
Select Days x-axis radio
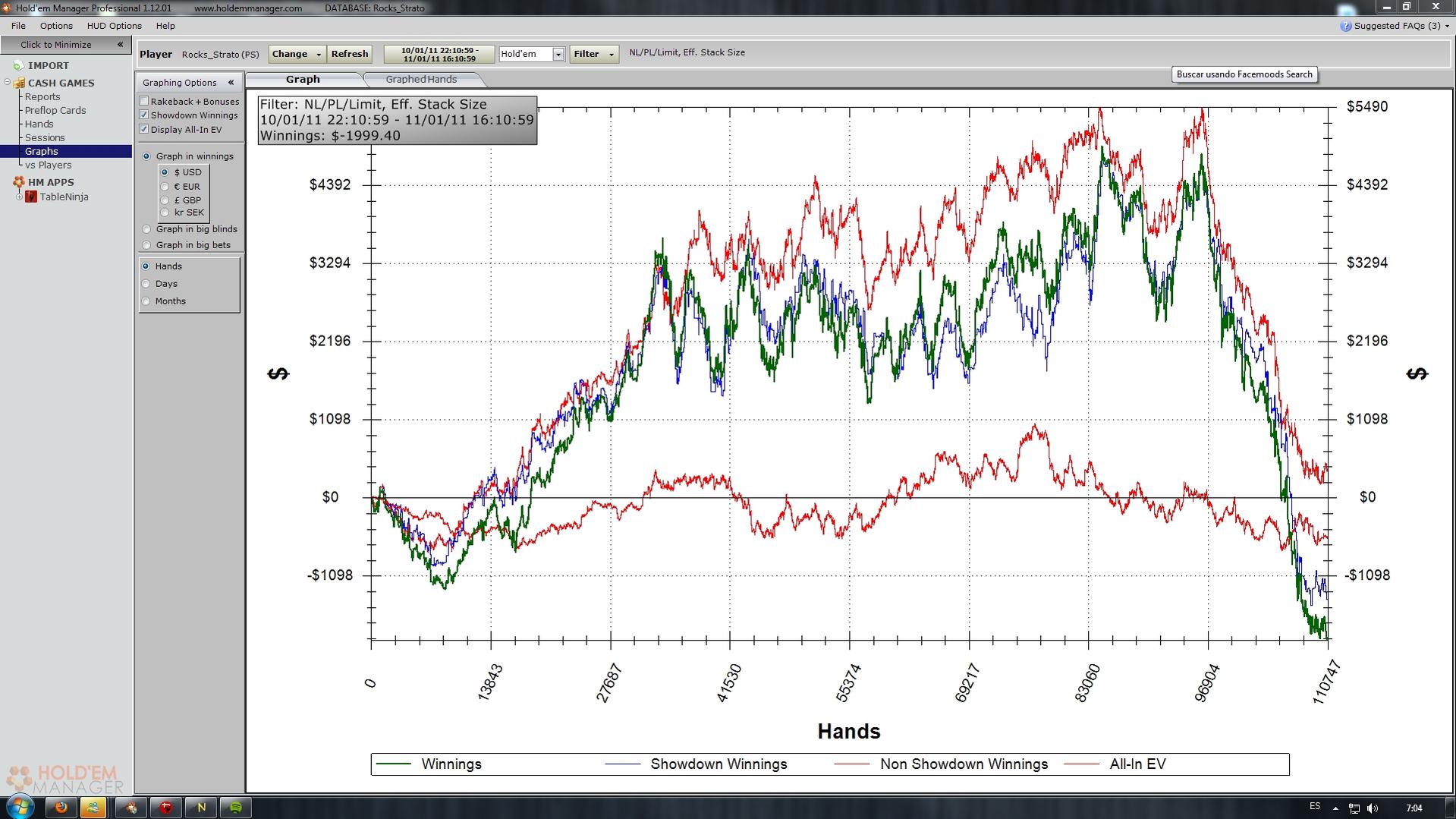(146, 284)
